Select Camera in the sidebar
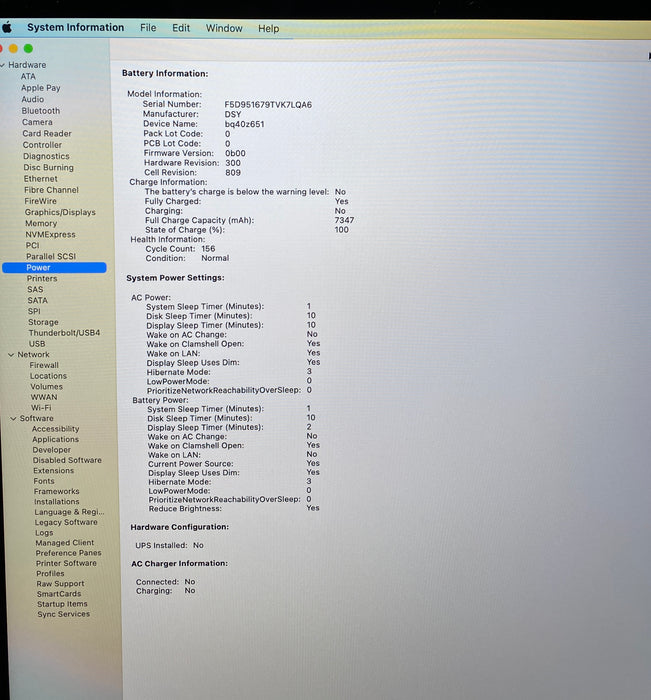 [x=37, y=122]
